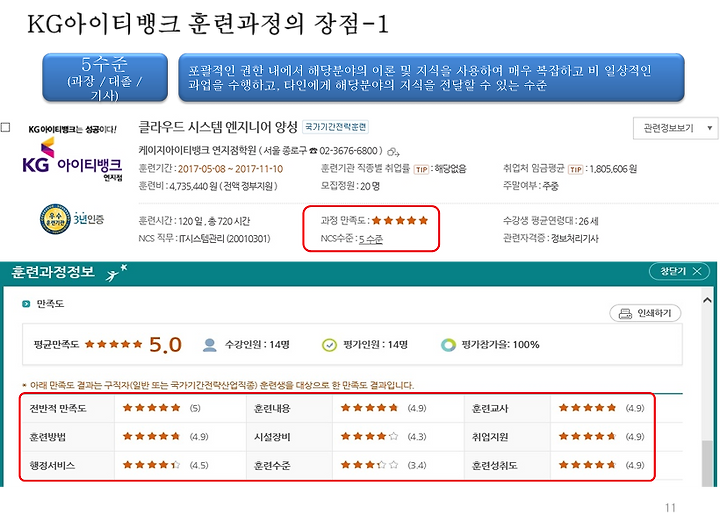The height and width of the screenshot is (521, 720).
Task: Click the 훈련성취도 star rating
Action: pos(587,465)
